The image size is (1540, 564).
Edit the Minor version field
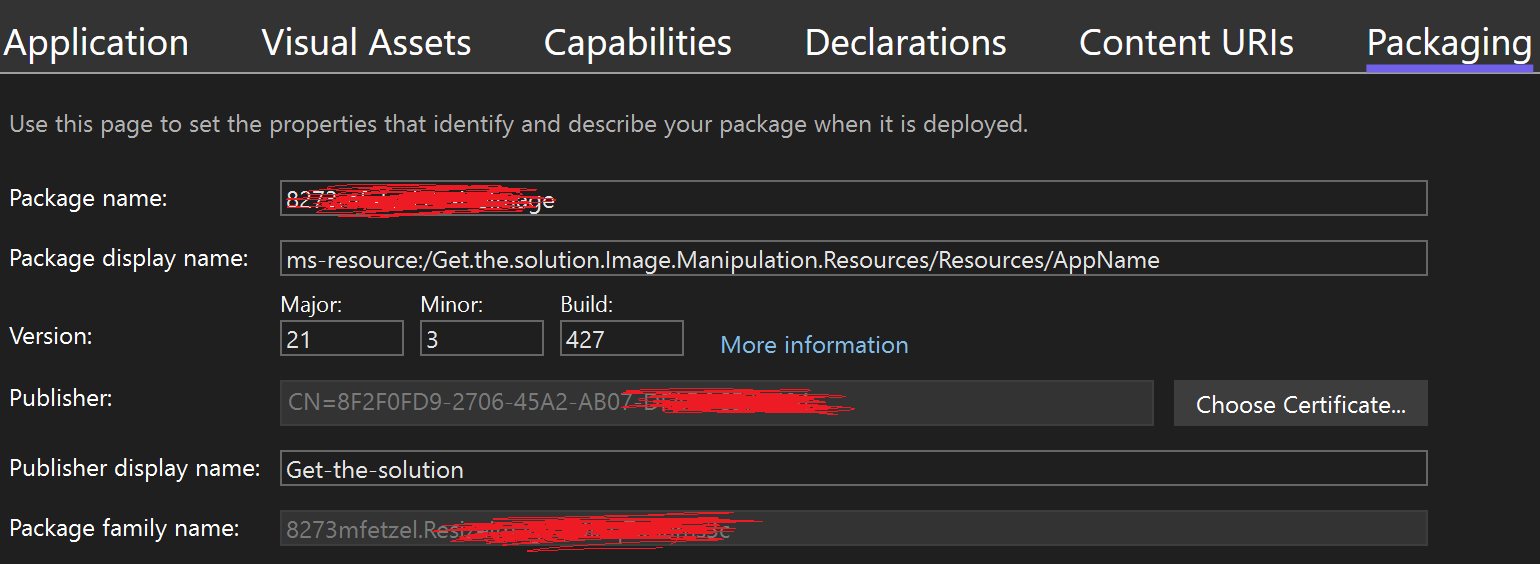482,338
